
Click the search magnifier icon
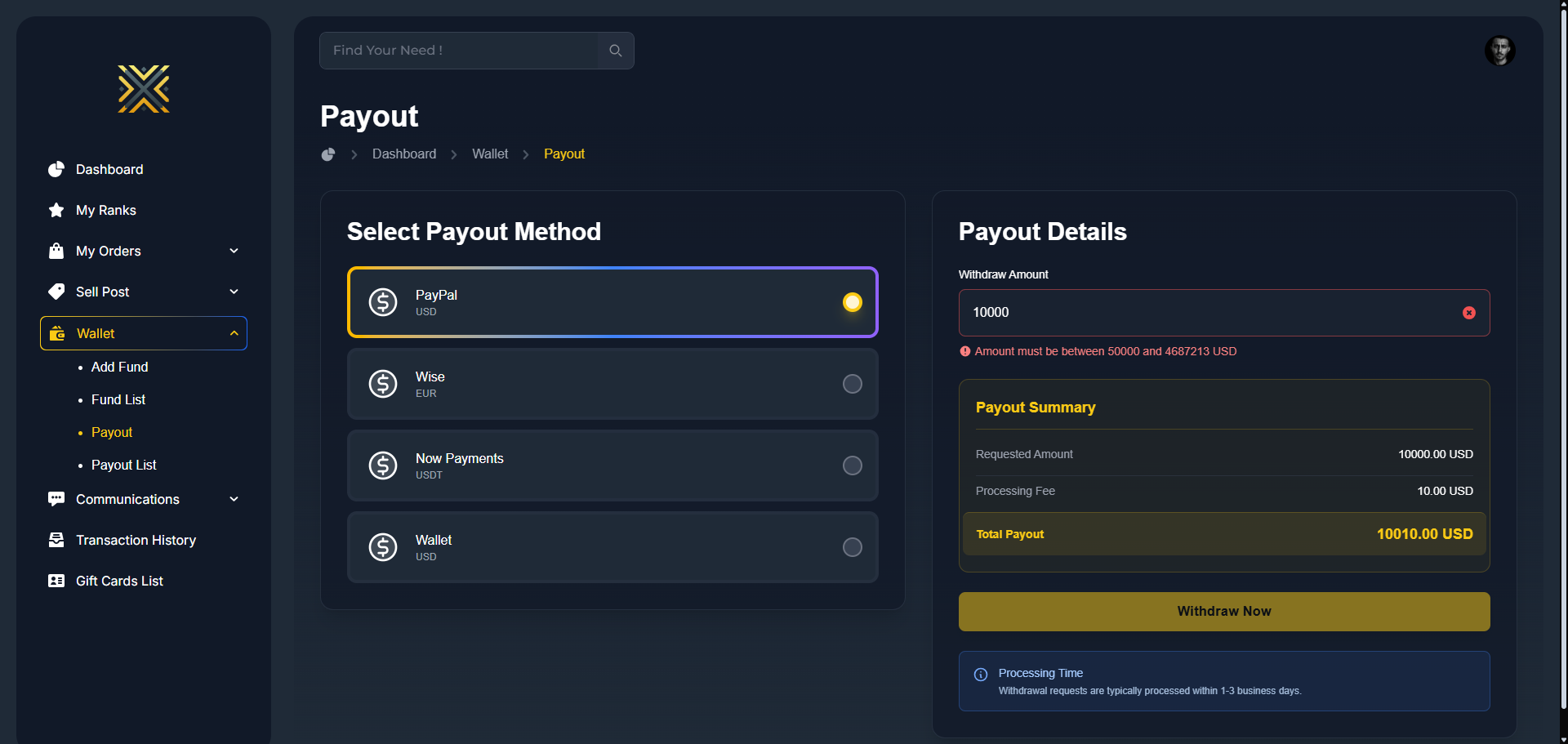(616, 51)
